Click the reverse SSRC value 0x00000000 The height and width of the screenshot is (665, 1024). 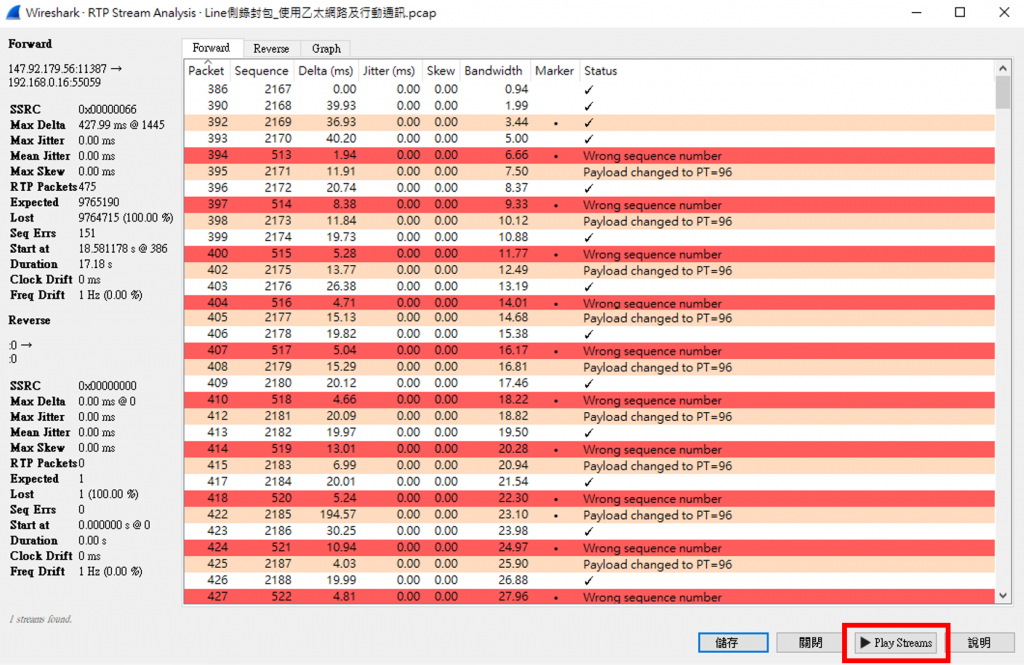pyautogui.click(x=107, y=386)
